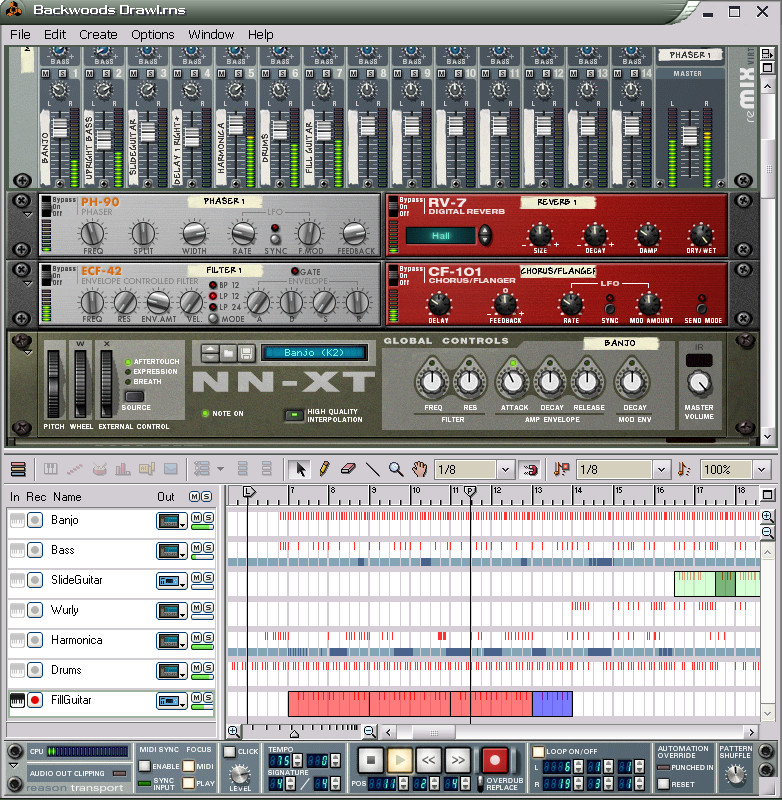Click the Stop transport button

pyautogui.click(x=371, y=761)
